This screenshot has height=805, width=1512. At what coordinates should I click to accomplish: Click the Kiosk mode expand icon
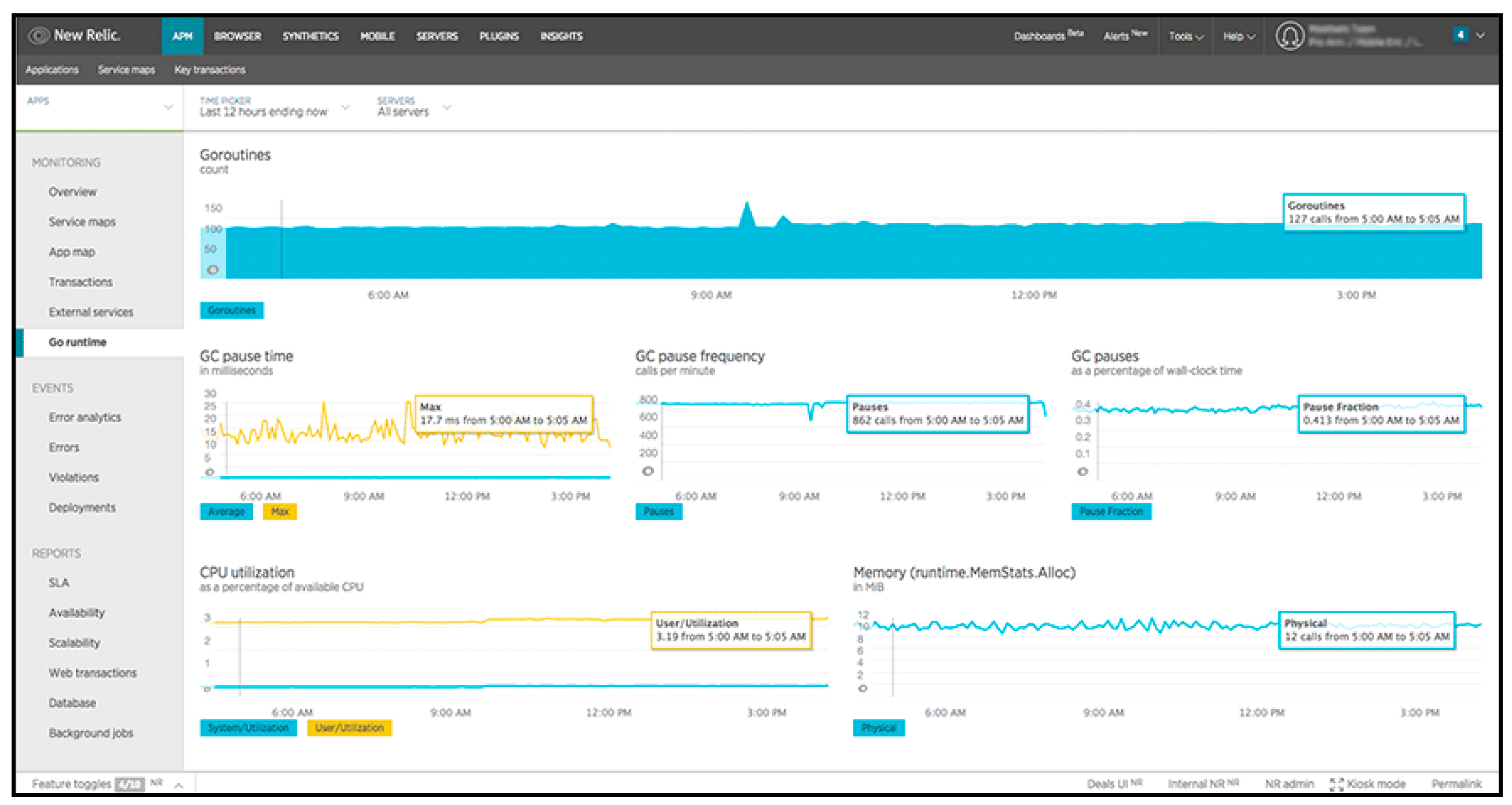1337,784
